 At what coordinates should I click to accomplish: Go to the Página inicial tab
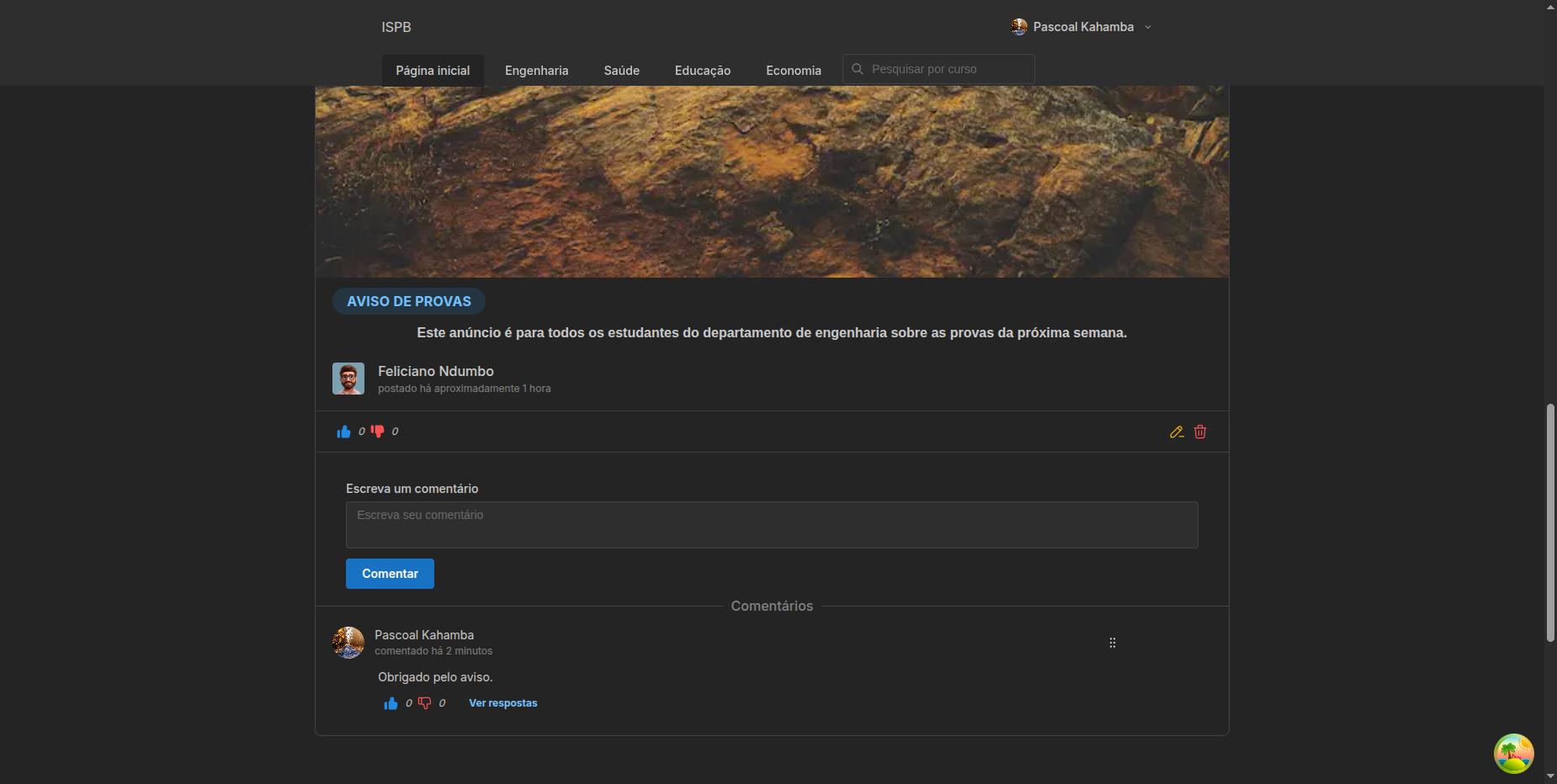(433, 71)
